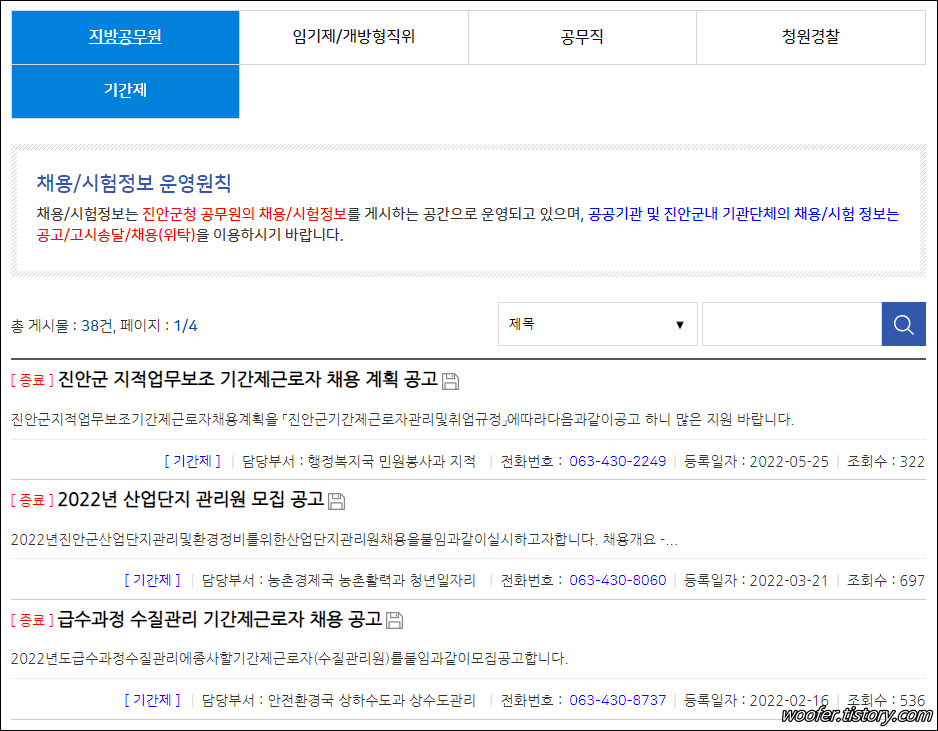Click the 채용/시험정보 운영원칙 heading
This screenshot has height=731, width=938.
tap(134, 183)
